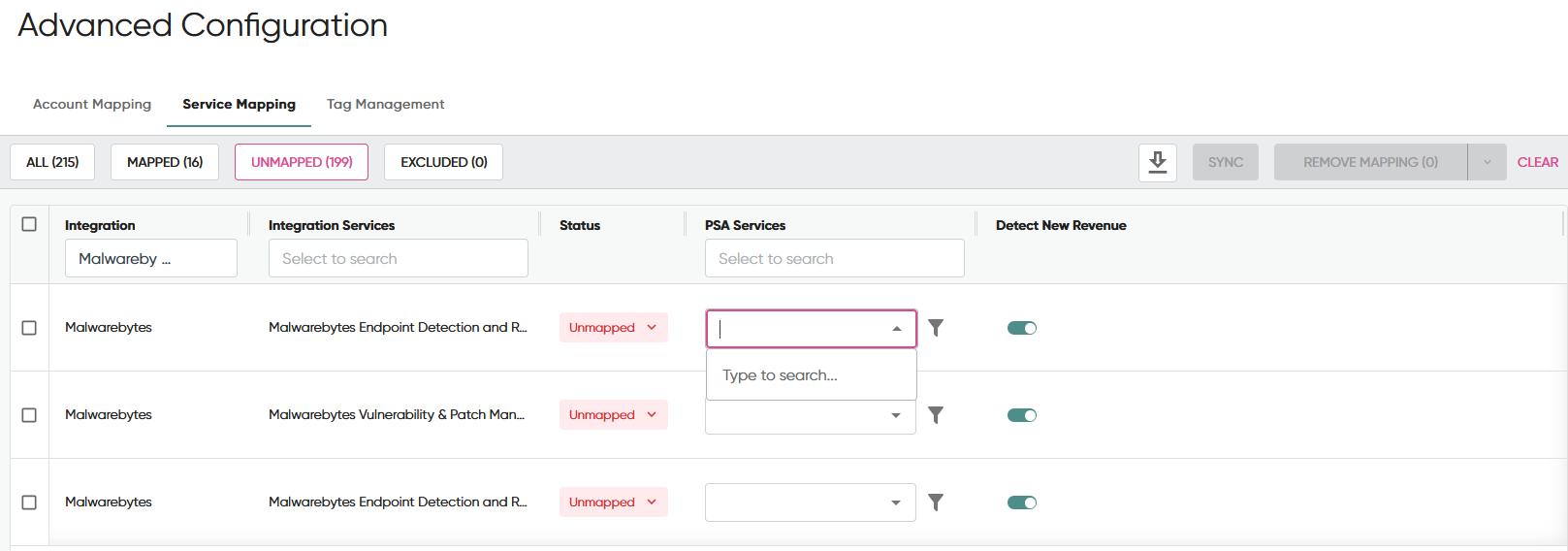The image size is (1568, 551).
Task: Select the EXCLUDED (0) filter
Action: pyautogui.click(x=443, y=162)
